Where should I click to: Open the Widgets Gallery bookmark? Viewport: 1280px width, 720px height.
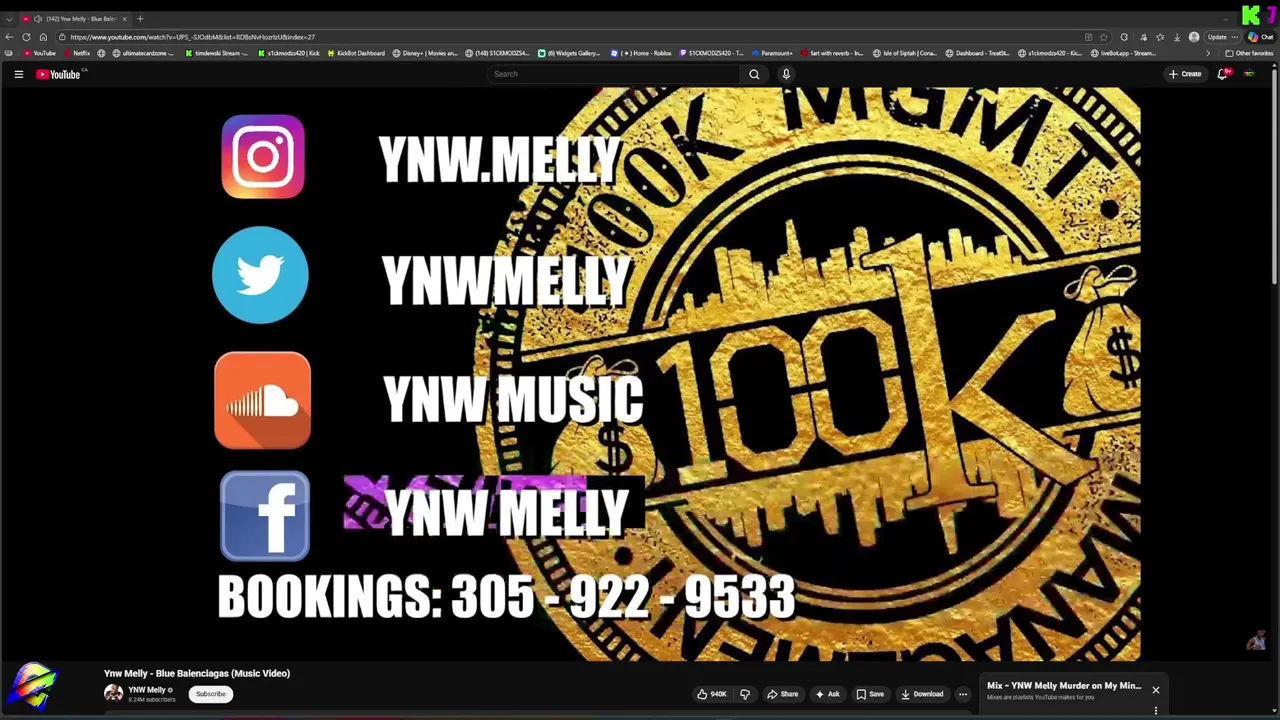pos(569,53)
